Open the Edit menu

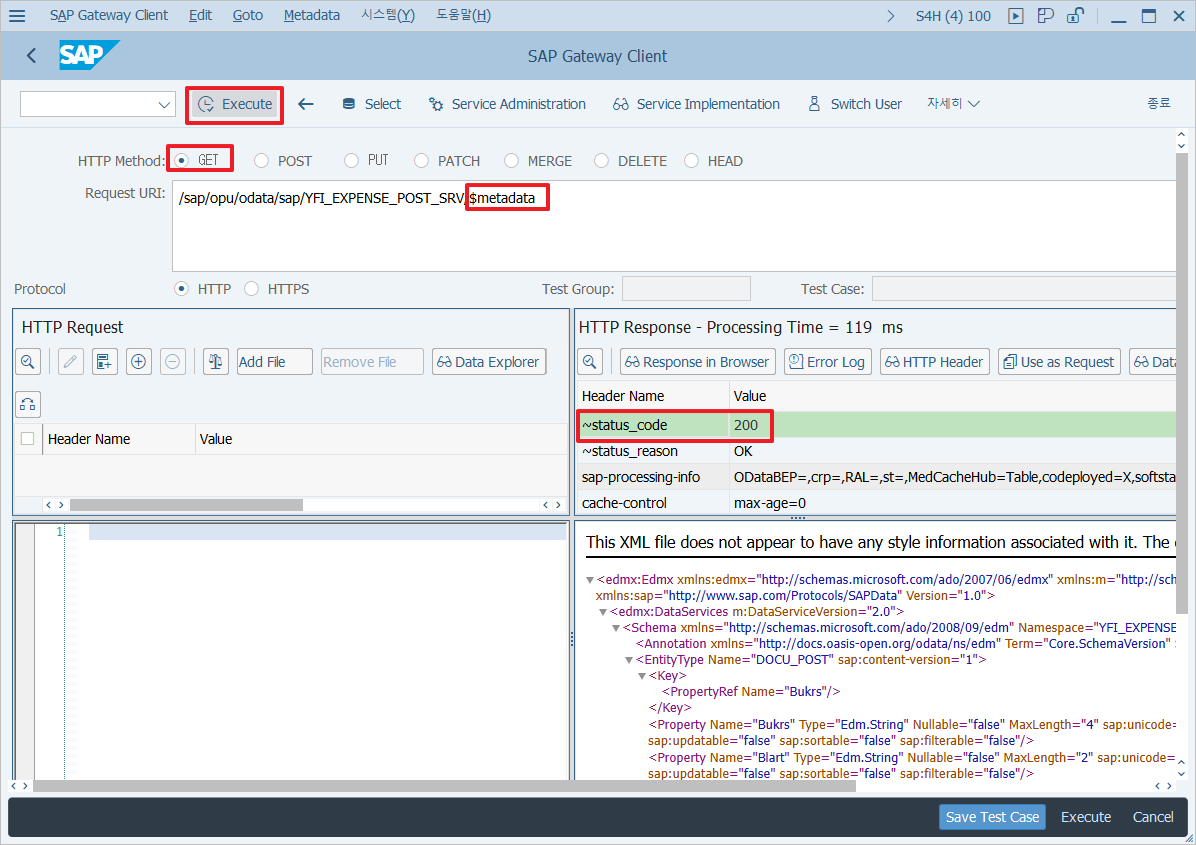[x=201, y=15]
